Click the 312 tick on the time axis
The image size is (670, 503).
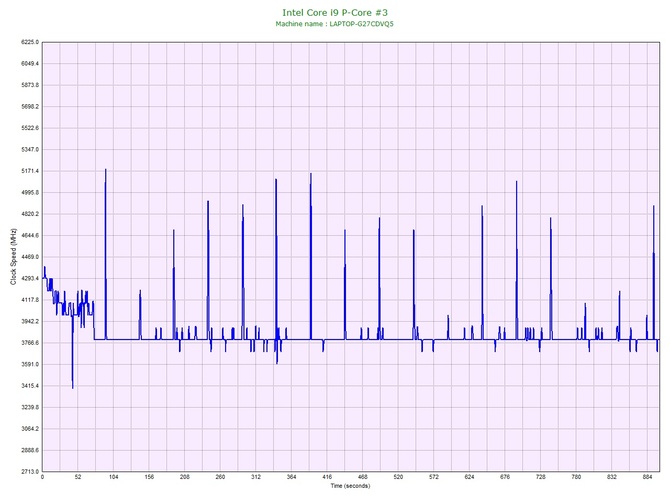256,477
